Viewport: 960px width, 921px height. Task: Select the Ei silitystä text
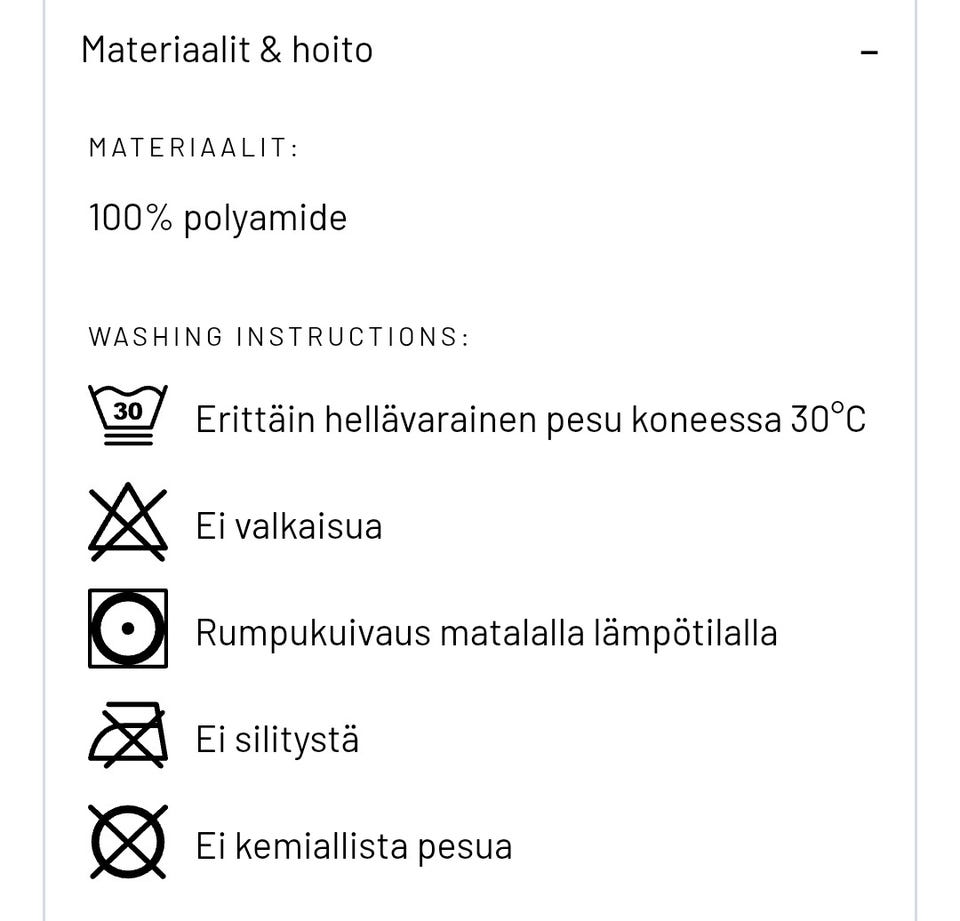(276, 738)
